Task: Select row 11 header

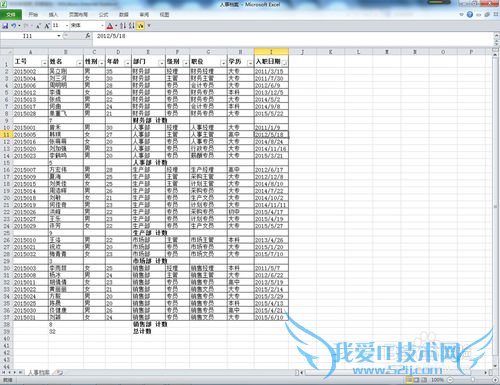Action: pyautogui.click(x=6, y=134)
